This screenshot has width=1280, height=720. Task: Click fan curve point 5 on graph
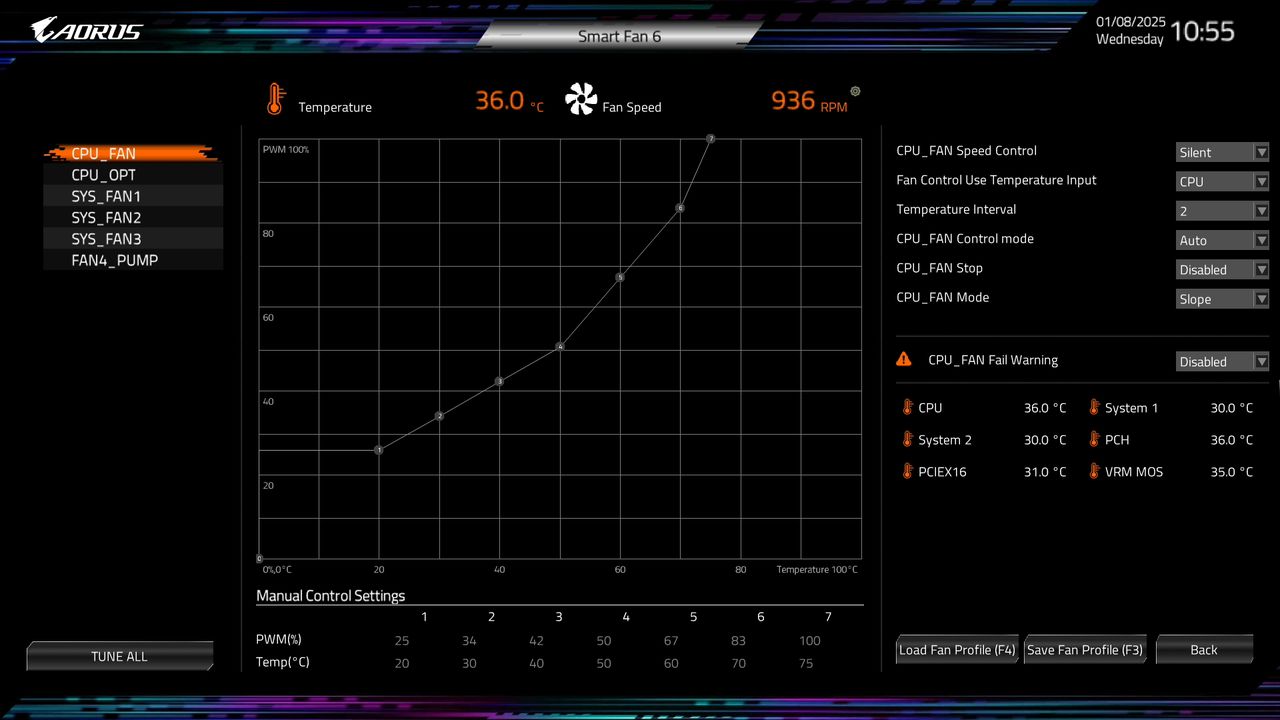tap(620, 277)
